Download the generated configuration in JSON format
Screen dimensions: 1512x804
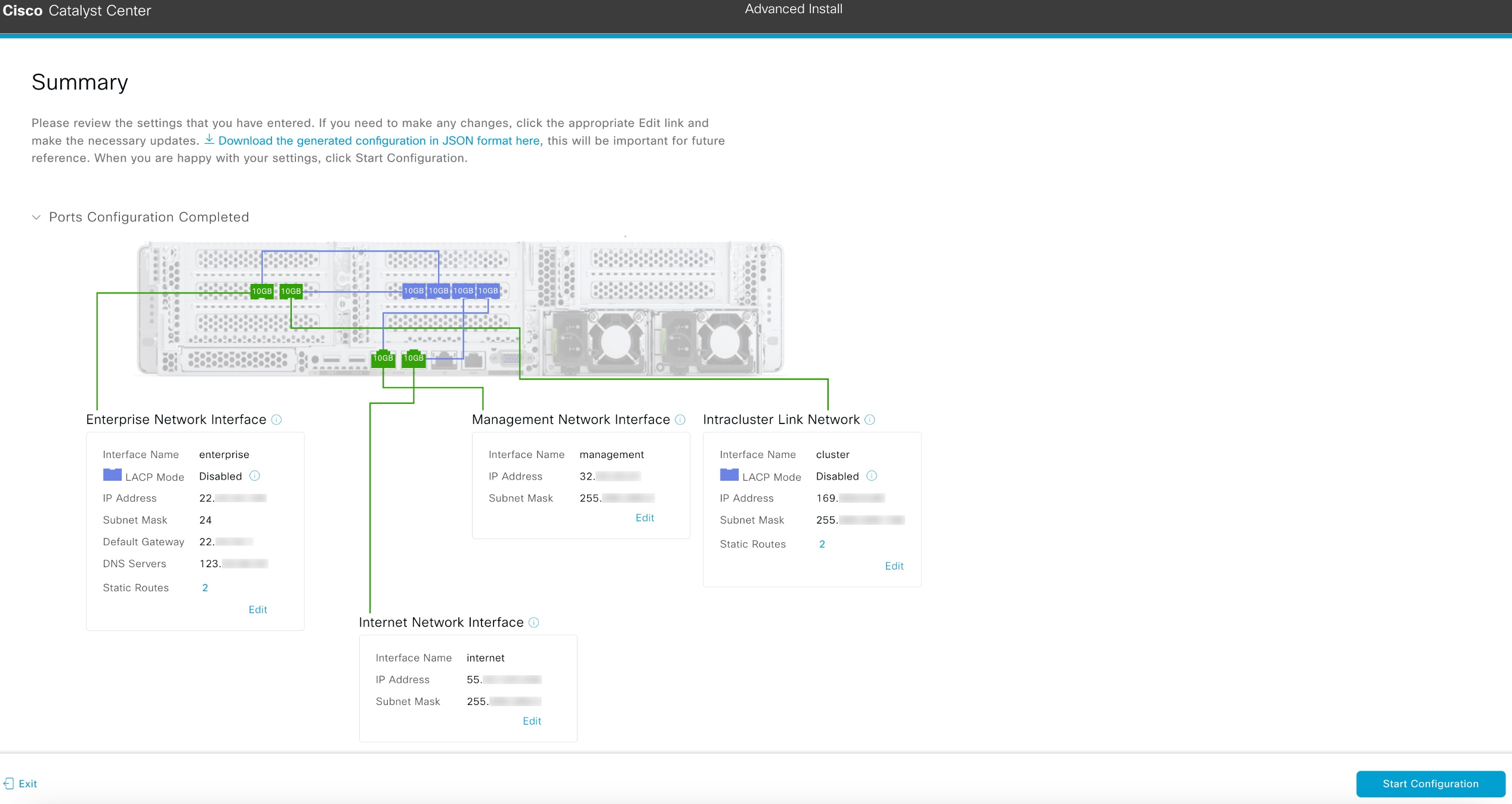click(x=379, y=140)
